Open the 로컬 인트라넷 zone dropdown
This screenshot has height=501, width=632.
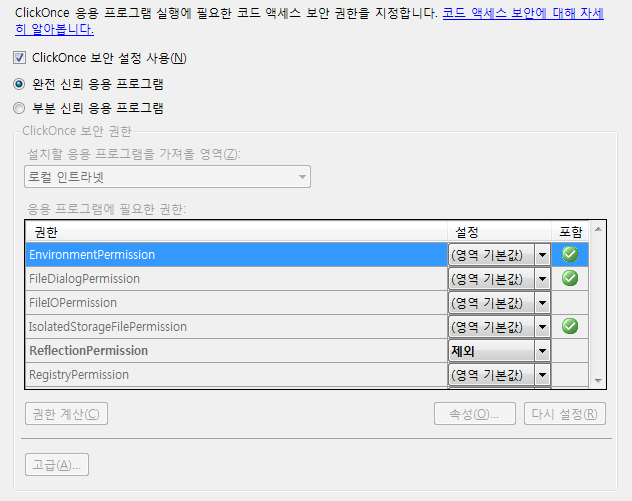click(167, 177)
